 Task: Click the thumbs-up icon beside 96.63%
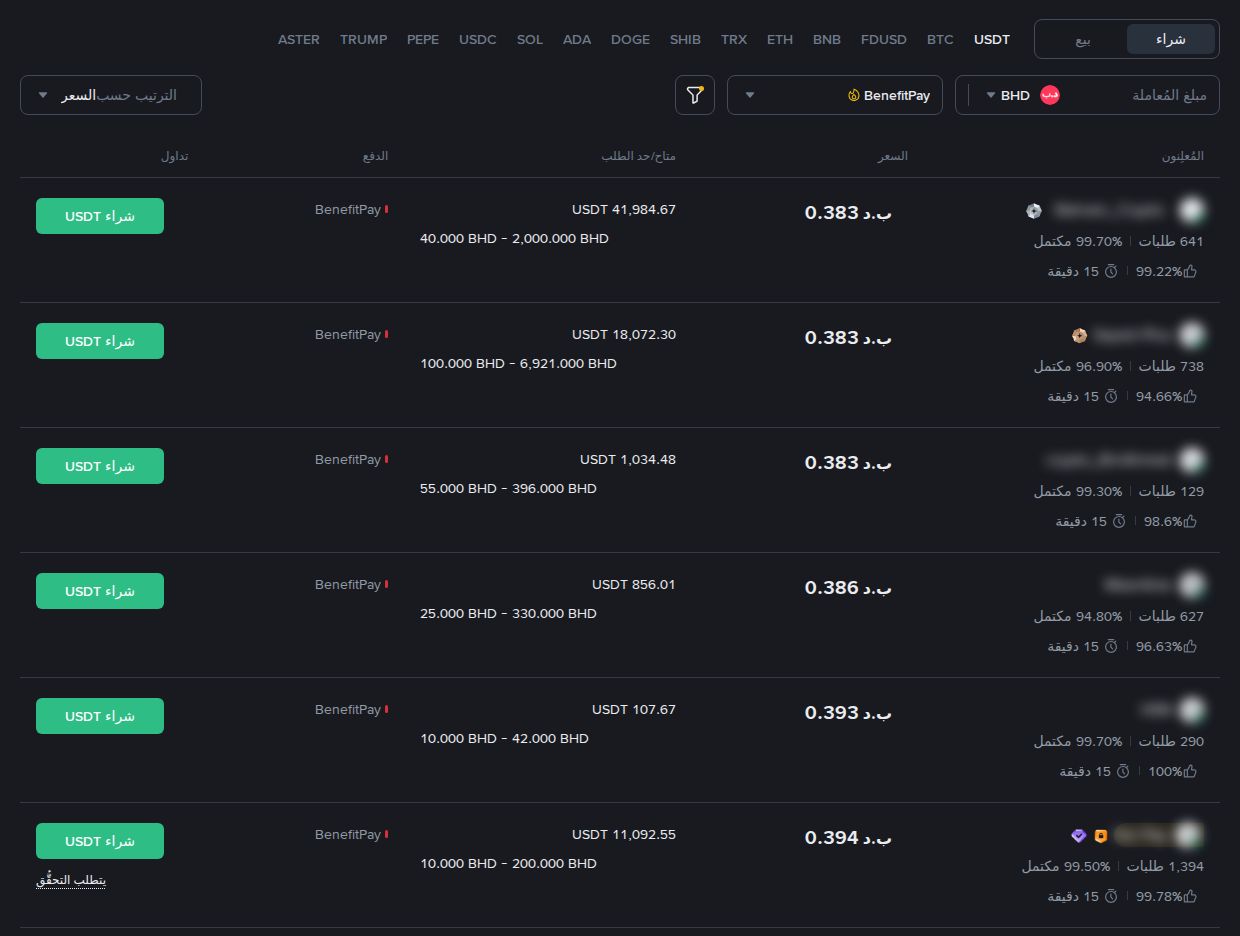[1190, 646]
